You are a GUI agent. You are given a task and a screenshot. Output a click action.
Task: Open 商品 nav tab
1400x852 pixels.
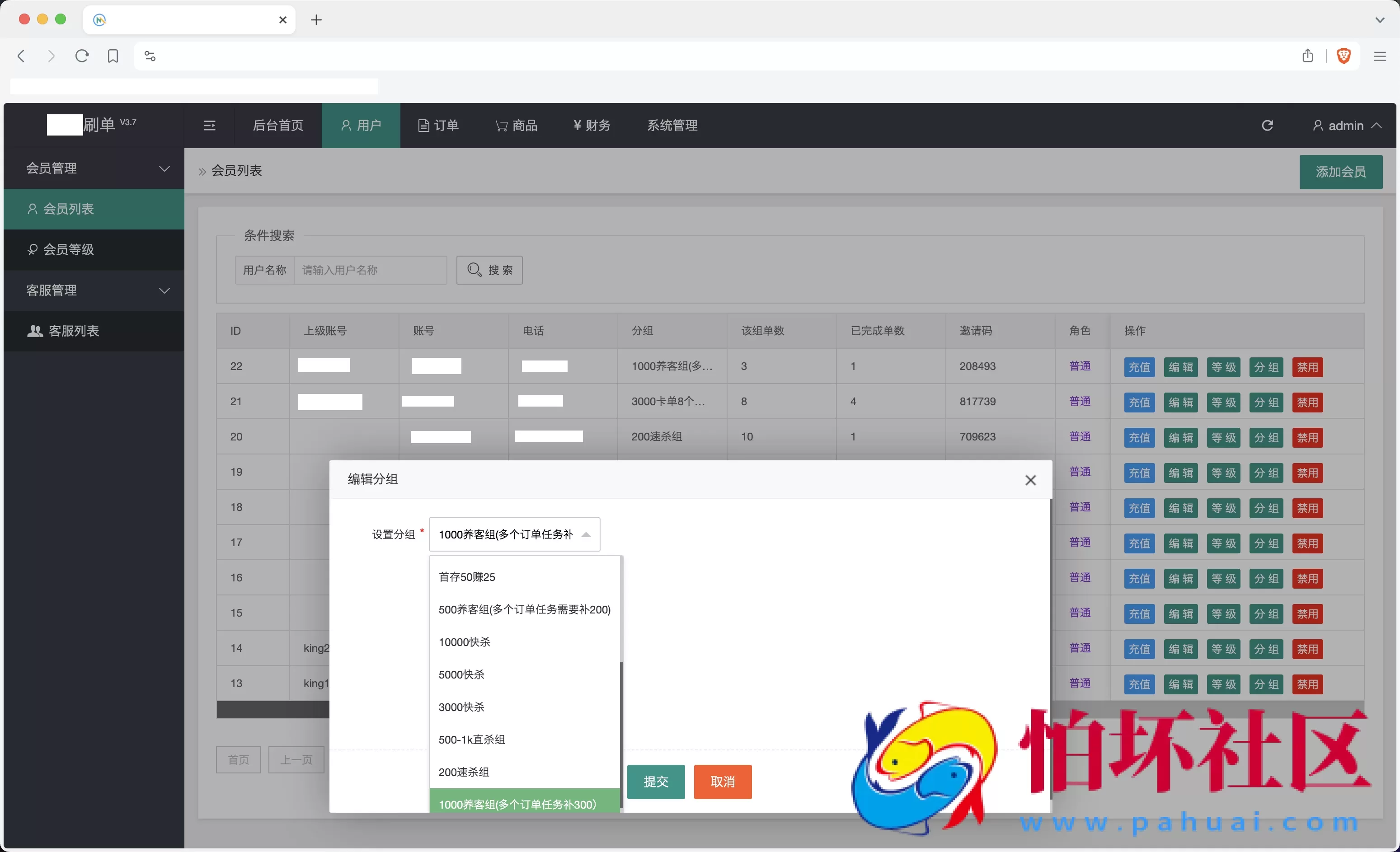point(516,126)
